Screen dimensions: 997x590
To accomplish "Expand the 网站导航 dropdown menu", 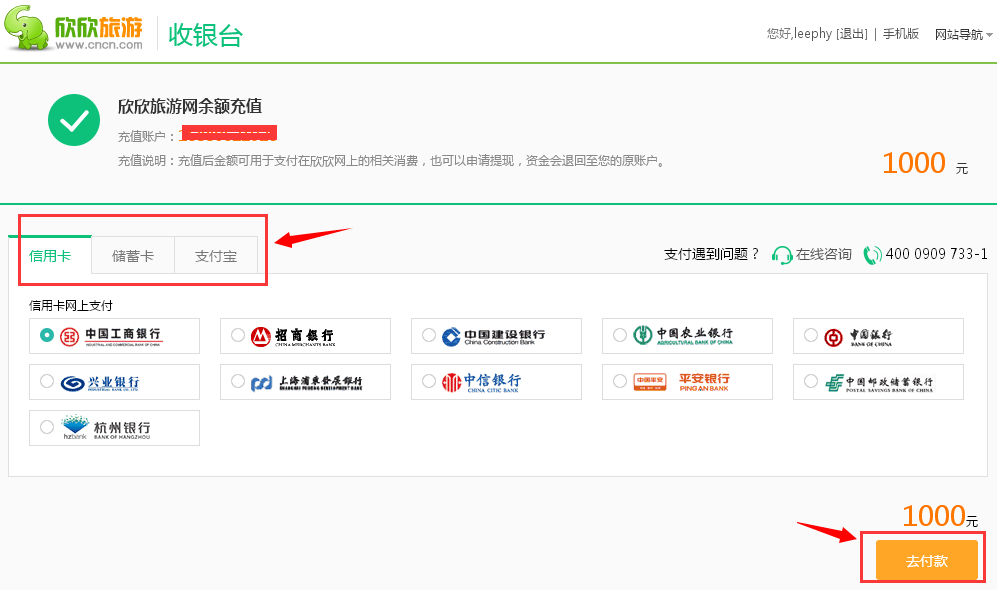I will pyautogui.click(x=963, y=34).
